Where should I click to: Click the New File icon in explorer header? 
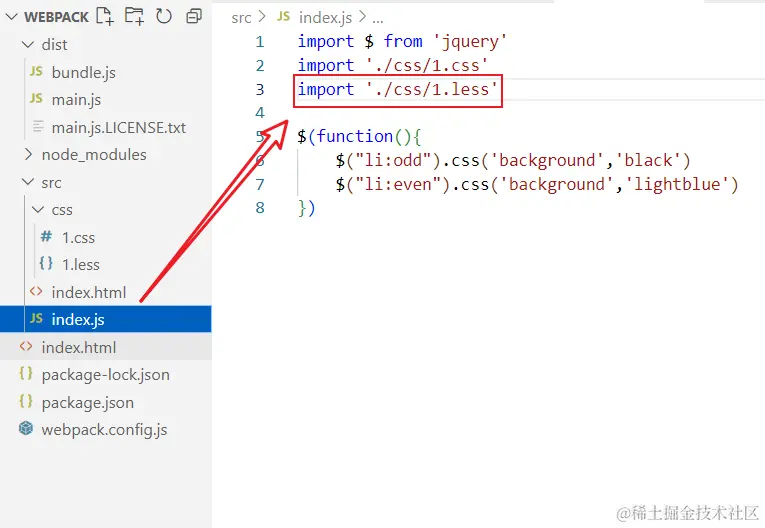tap(105, 16)
